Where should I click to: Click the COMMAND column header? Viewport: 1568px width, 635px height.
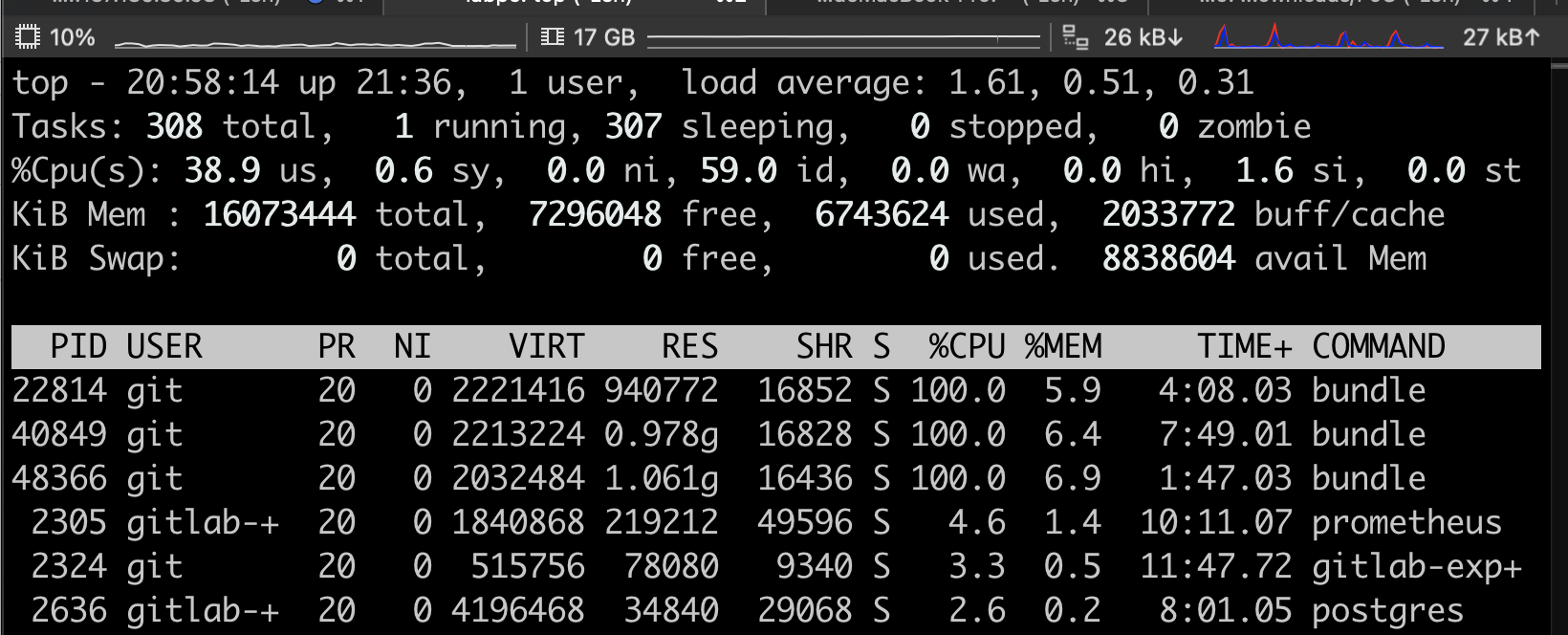pyautogui.click(x=1378, y=346)
